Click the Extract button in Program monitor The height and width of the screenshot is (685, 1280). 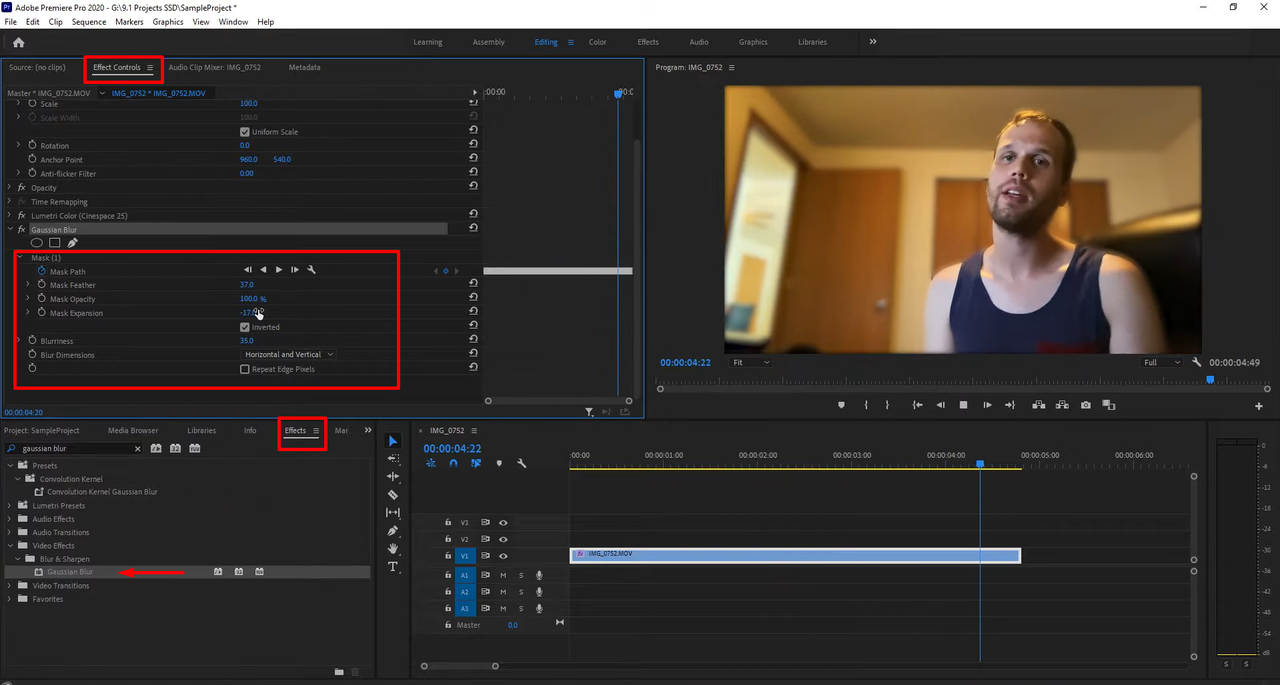click(1062, 405)
